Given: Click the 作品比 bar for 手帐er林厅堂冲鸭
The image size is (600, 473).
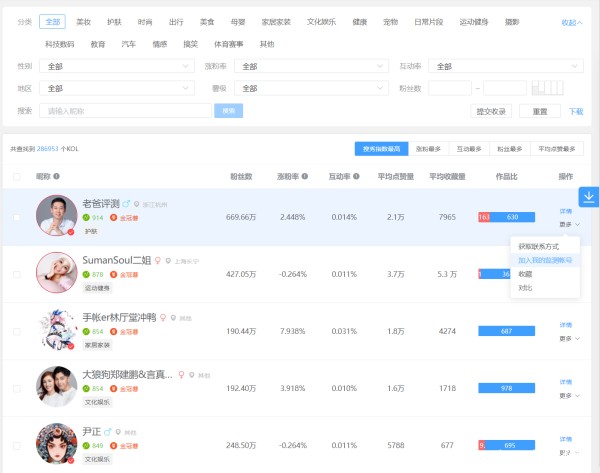Looking at the screenshot, I should (x=507, y=331).
